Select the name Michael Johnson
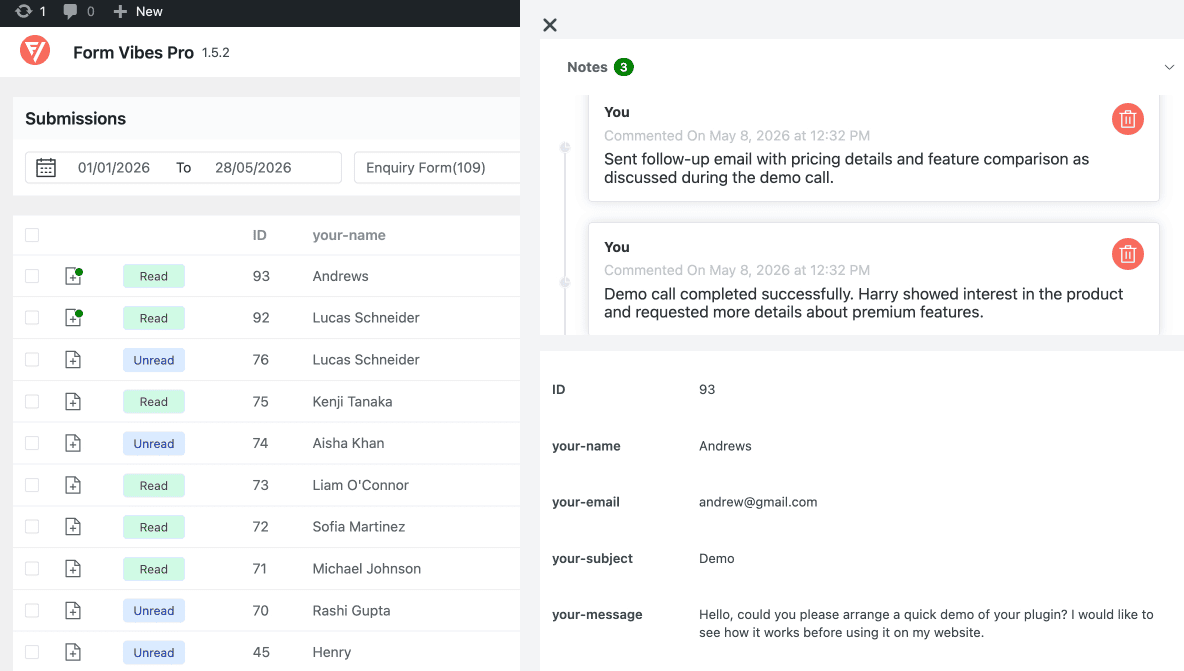Image resolution: width=1184 pixels, height=671 pixels. tap(367, 568)
